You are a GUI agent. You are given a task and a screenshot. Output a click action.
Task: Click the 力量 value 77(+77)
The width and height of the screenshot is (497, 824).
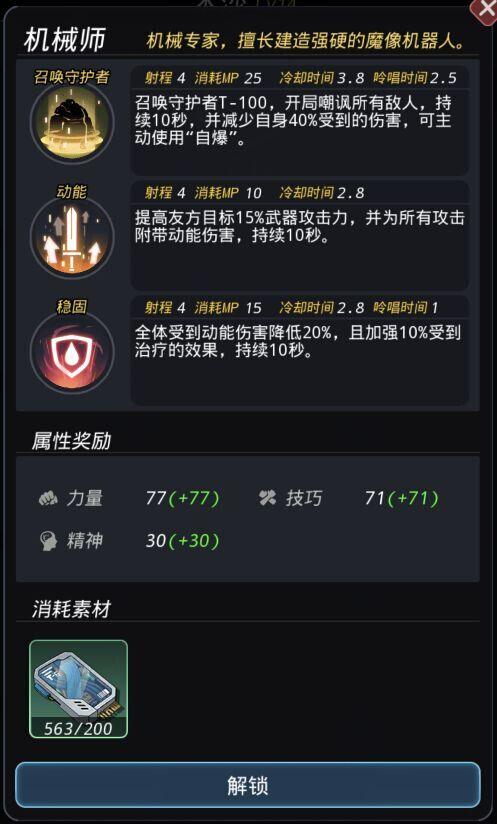coord(182,498)
